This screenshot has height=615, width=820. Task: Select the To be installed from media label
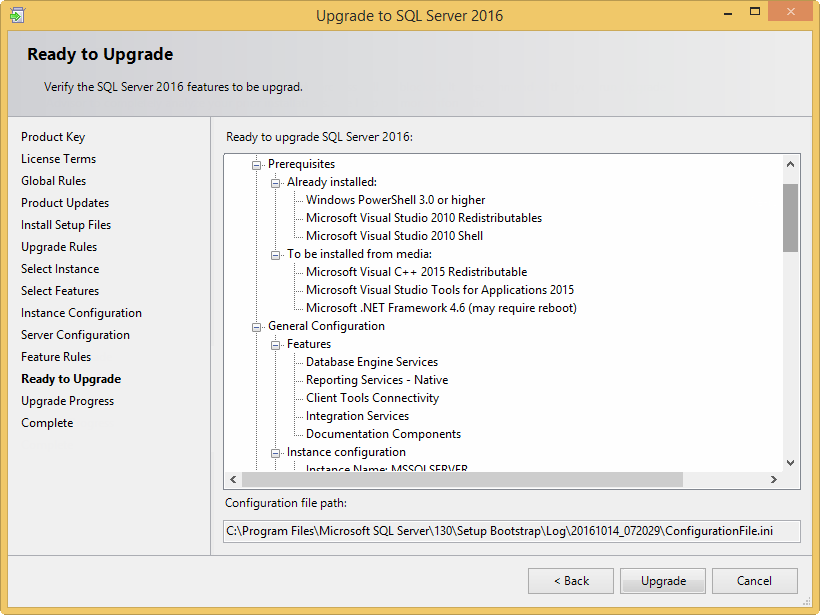(359, 254)
